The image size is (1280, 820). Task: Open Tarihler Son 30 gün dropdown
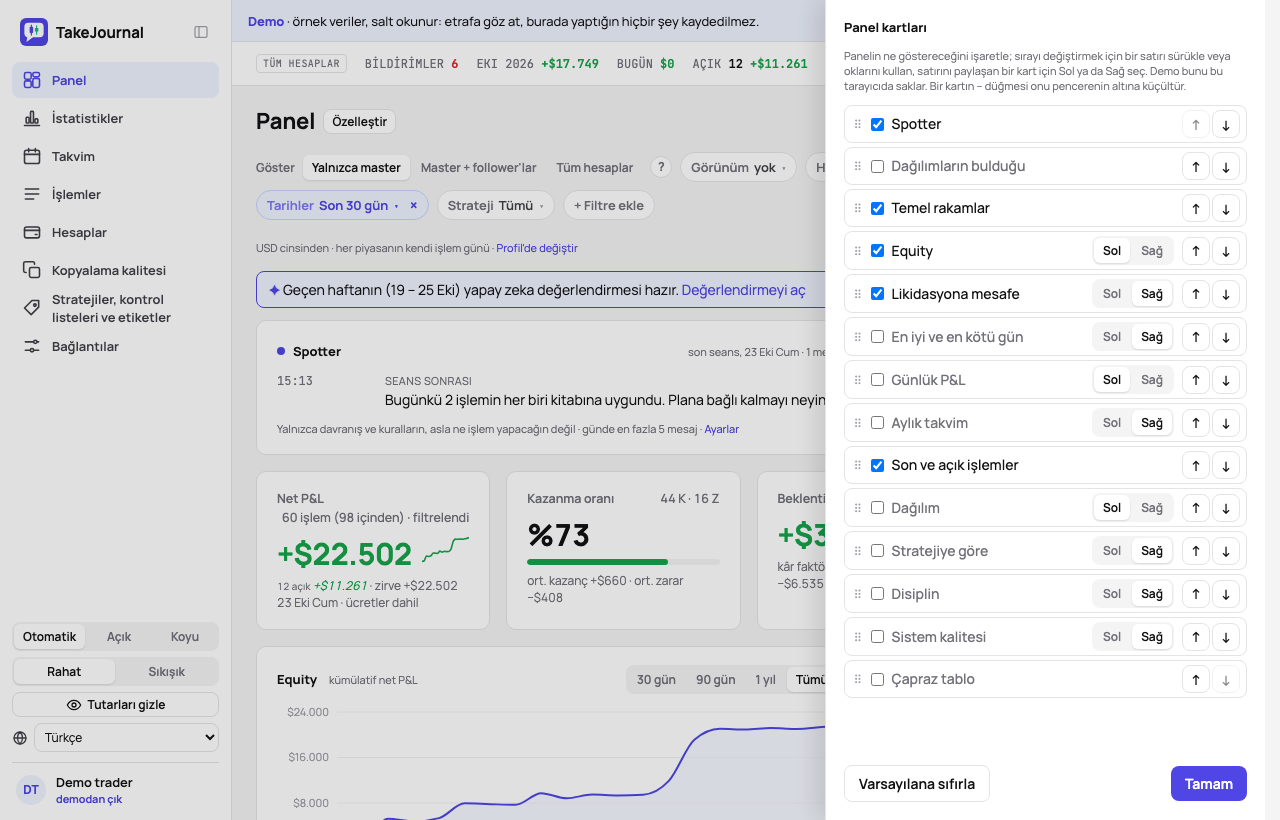coord(333,205)
